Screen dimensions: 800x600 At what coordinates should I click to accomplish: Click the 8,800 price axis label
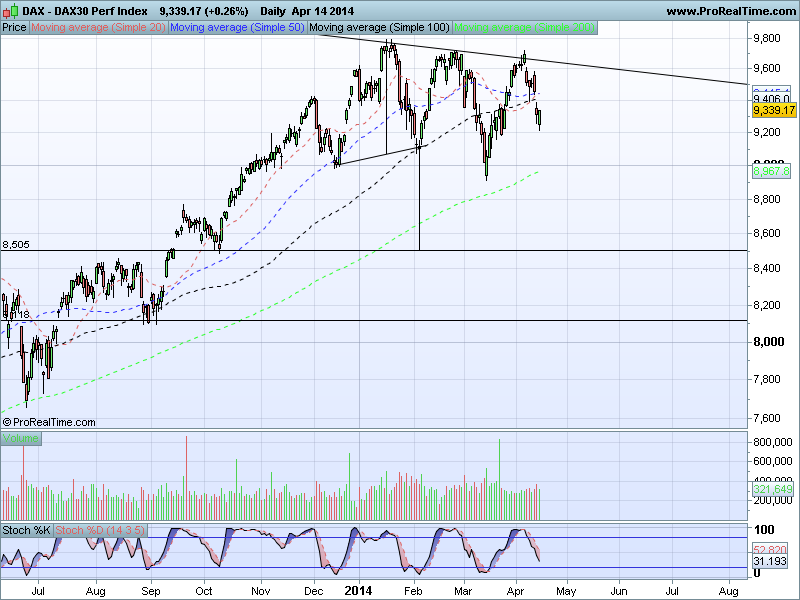[x=767, y=199]
